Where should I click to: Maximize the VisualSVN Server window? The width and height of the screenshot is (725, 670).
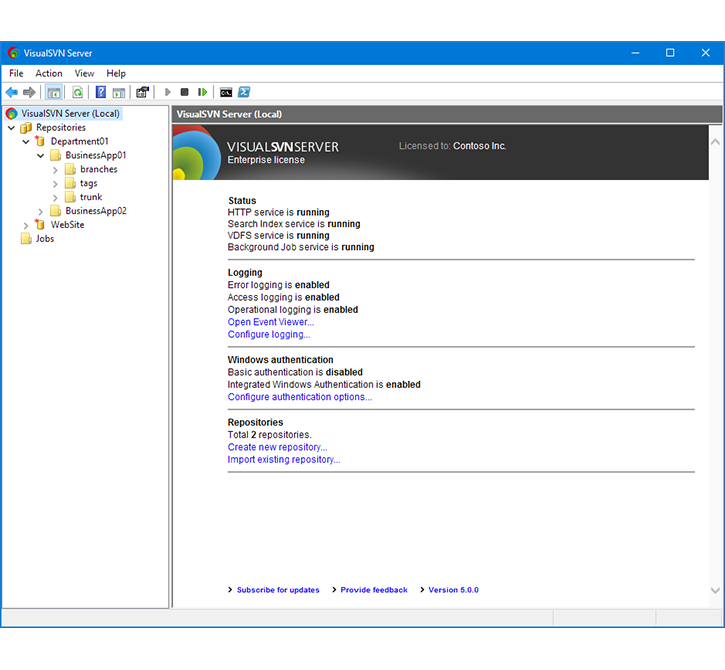[670, 53]
